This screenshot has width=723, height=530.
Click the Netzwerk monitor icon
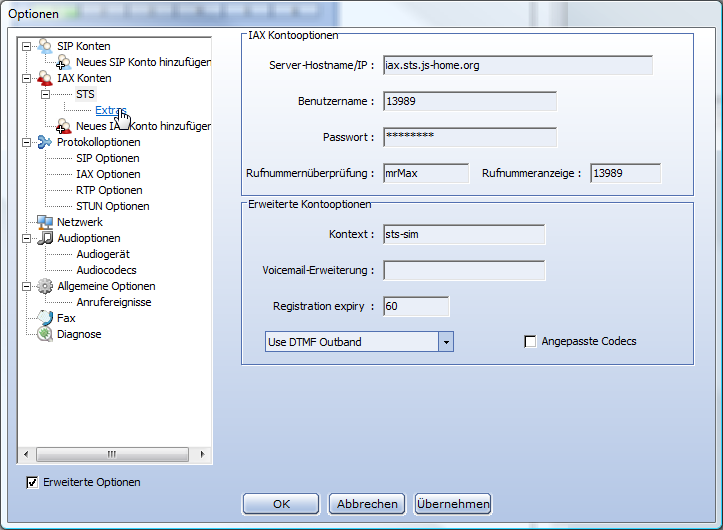[x=44, y=222]
